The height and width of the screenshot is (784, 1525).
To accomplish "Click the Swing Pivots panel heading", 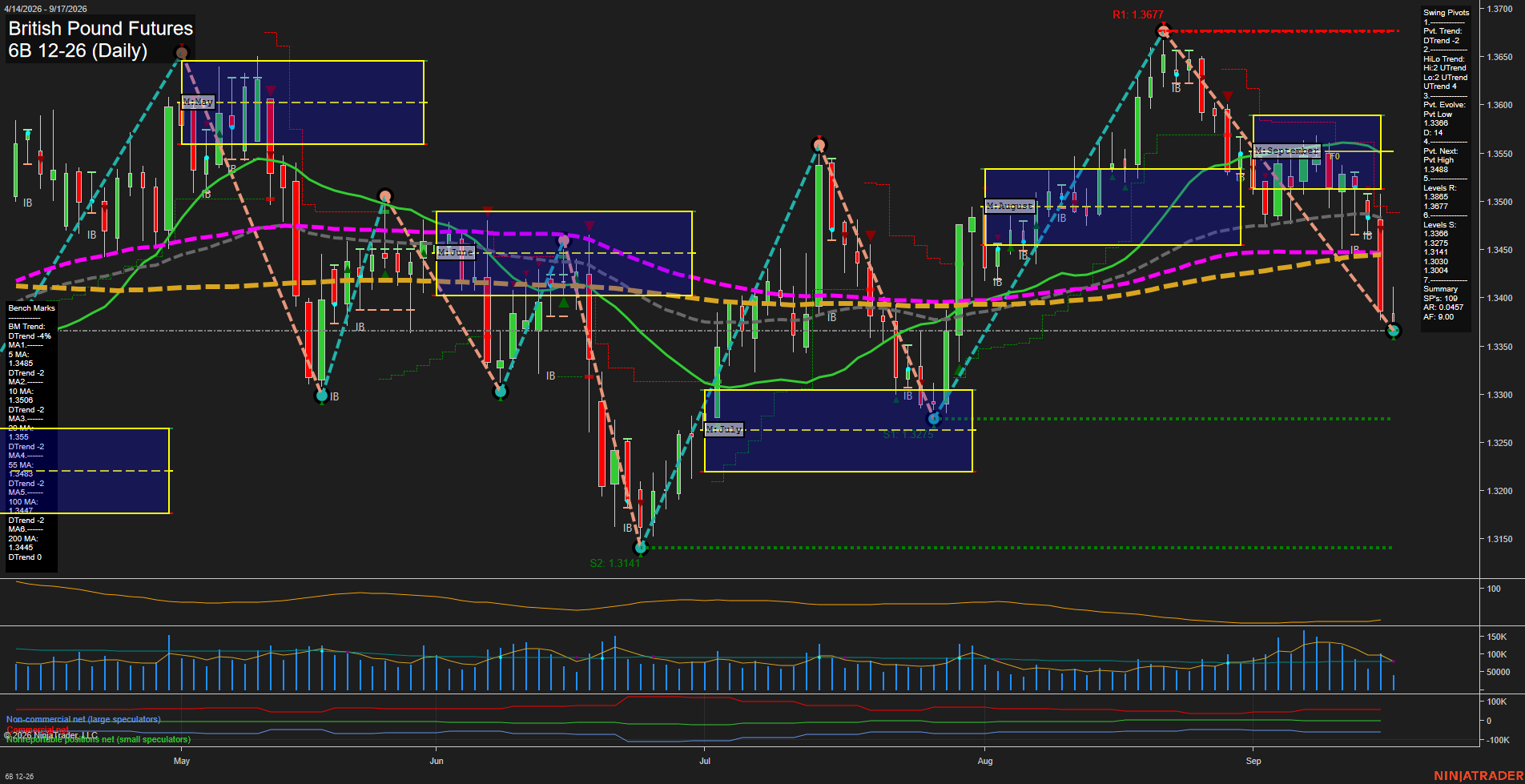I will (1447, 13).
